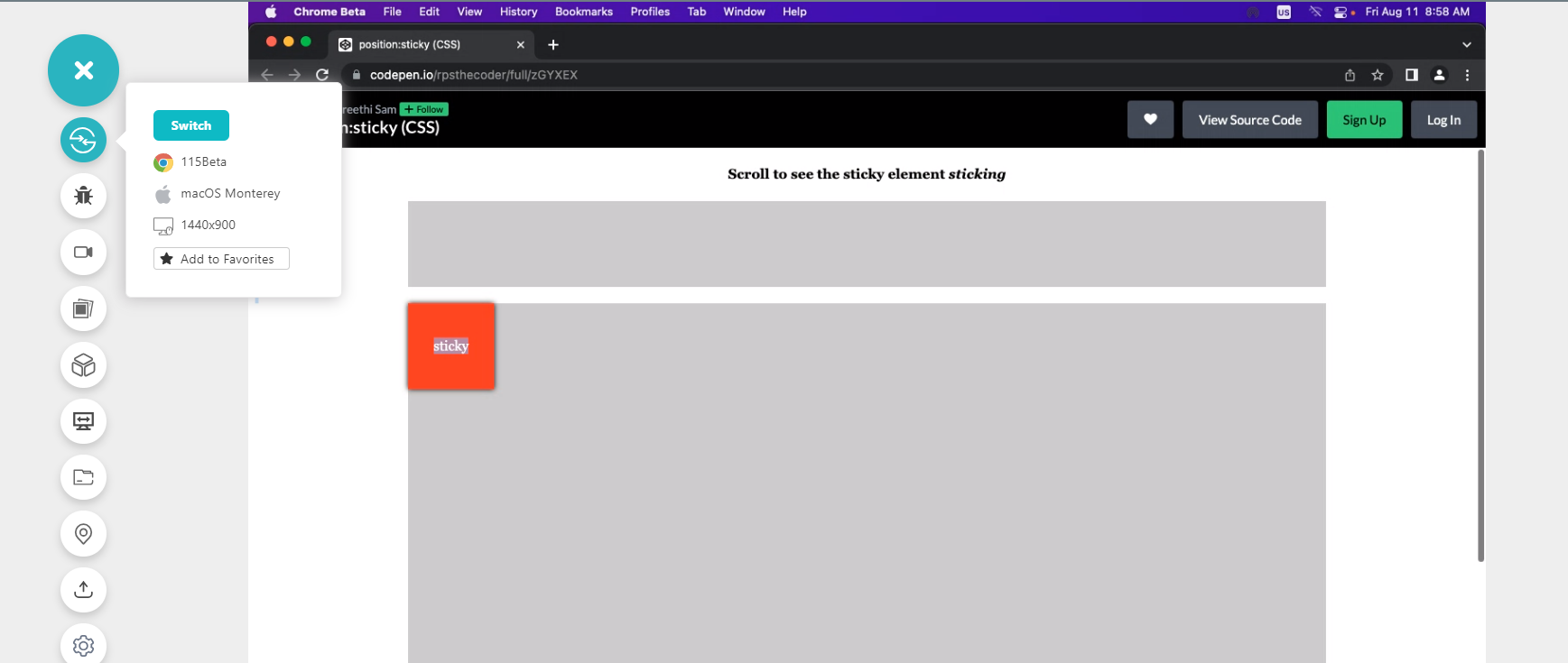Start video recording from the sidebar
The height and width of the screenshot is (663, 1568).
[83, 253]
